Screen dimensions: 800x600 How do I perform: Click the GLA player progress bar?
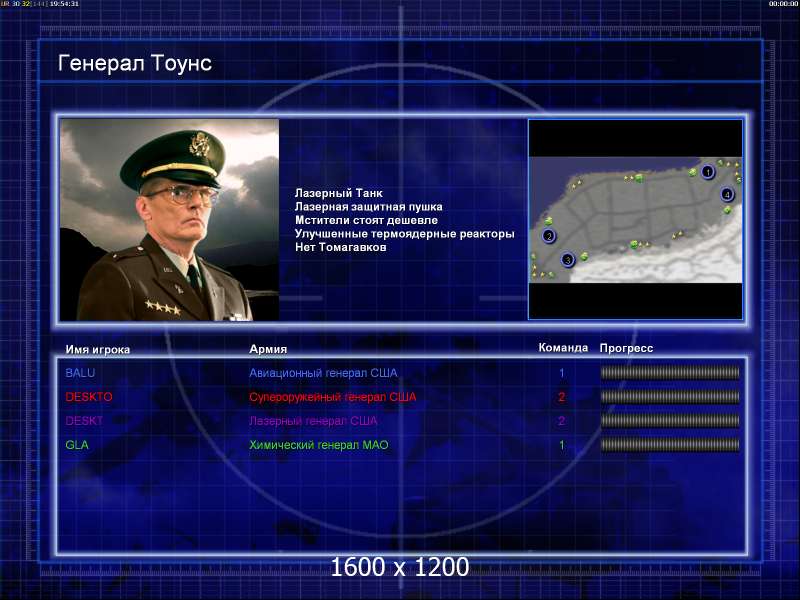click(670, 444)
